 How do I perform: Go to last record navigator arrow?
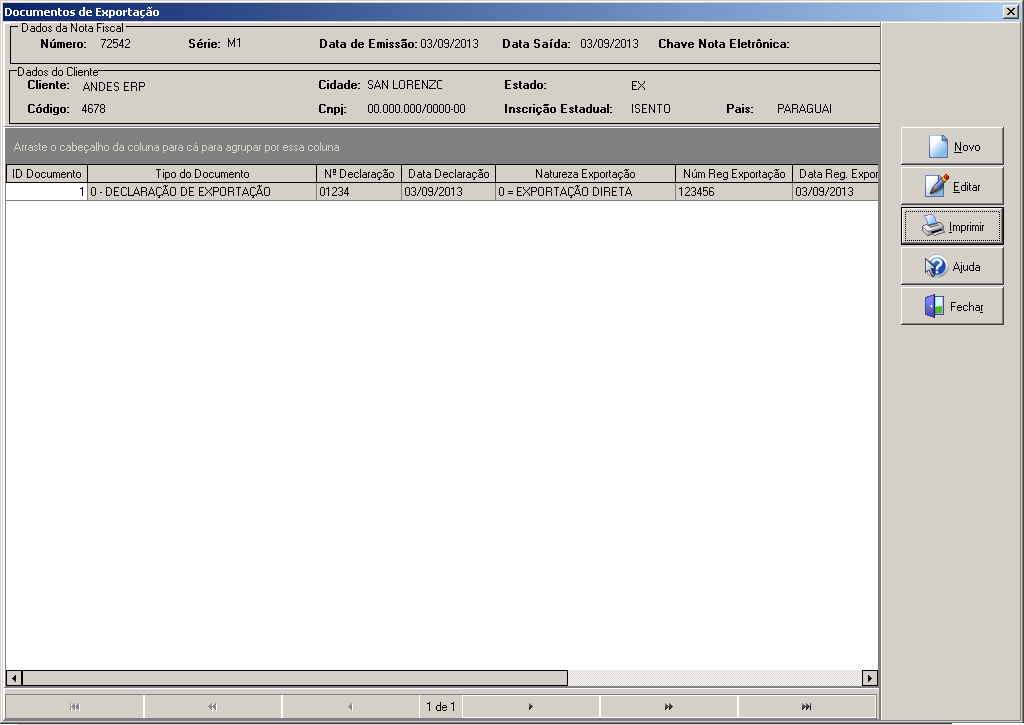pos(807,707)
